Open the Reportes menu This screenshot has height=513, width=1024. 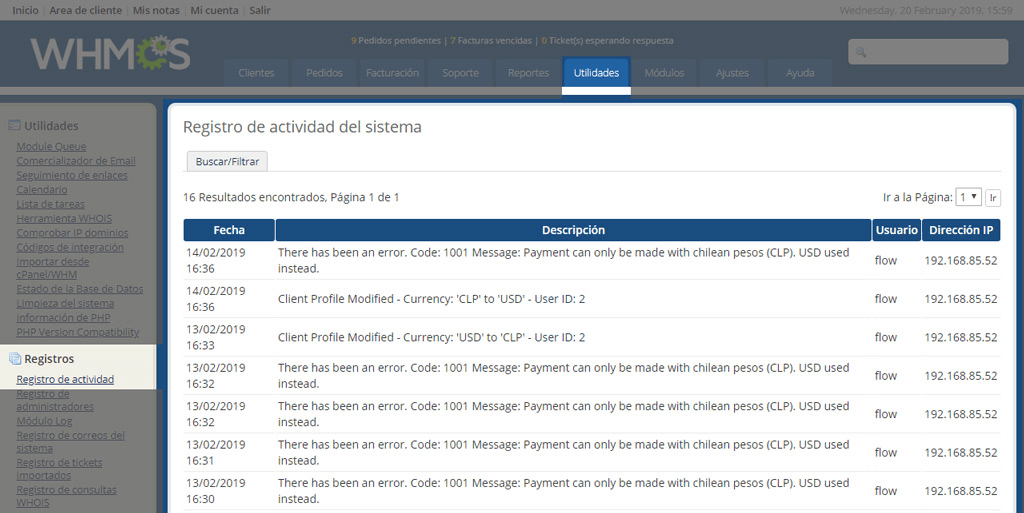click(528, 72)
